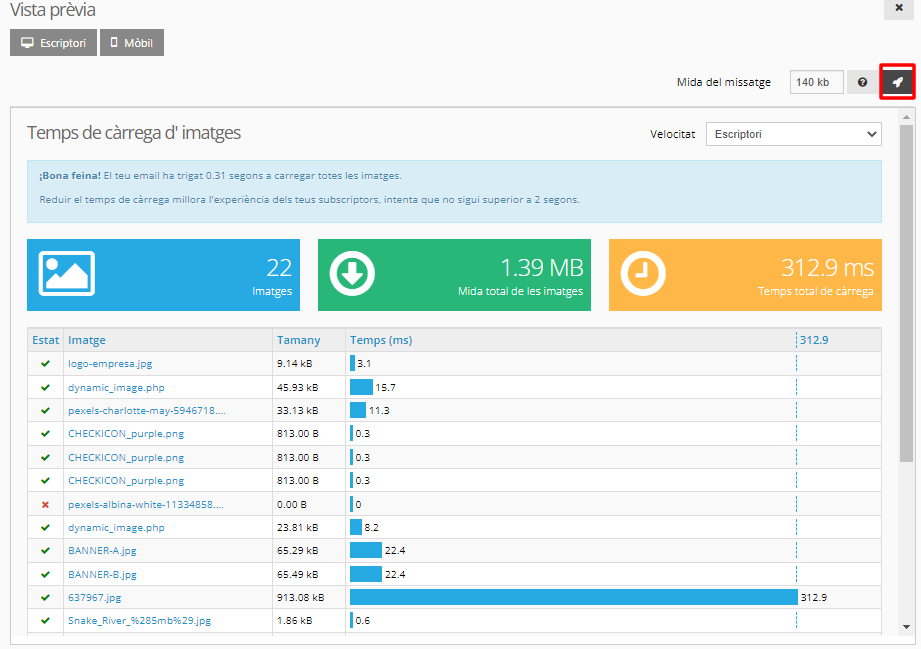Open the BANNER-A.jpg link
The height and width of the screenshot is (649, 921).
(x=101, y=551)
